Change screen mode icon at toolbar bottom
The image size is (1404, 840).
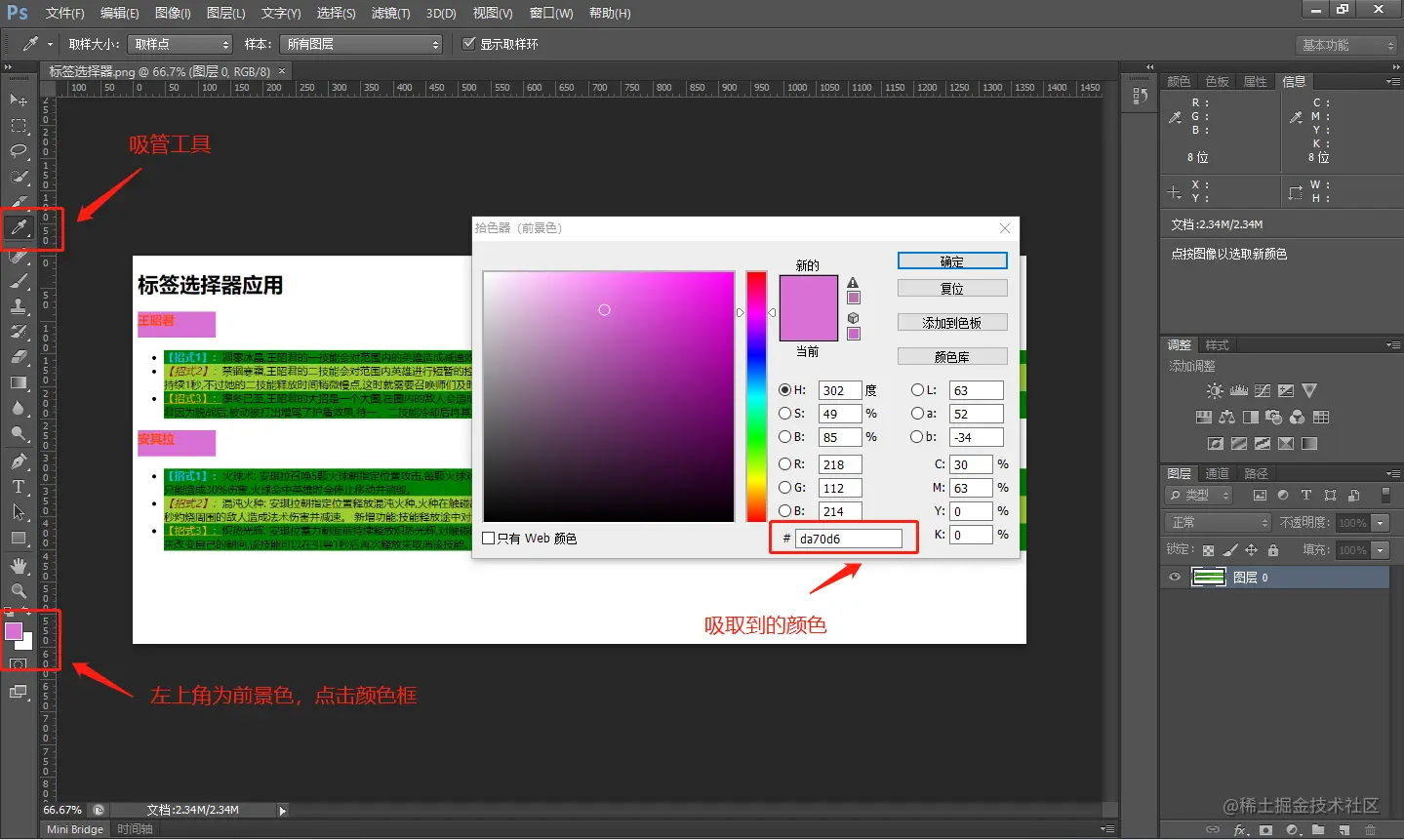(x=18, y=692)
